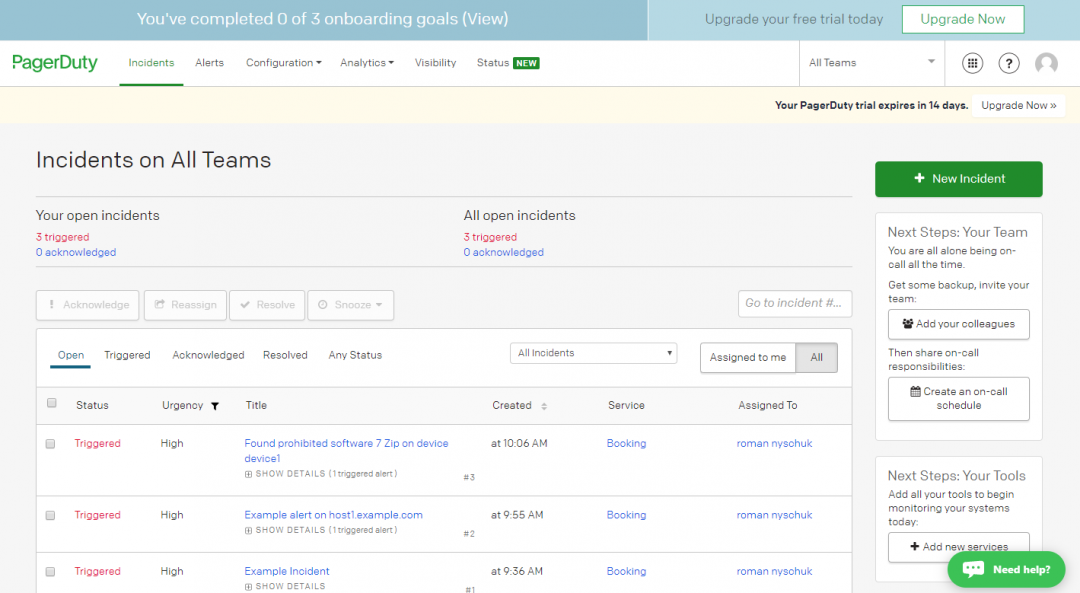Click the green New Incident button
Image resolution: width=1080 pixels, height=593 pixels.
tap(958, 179)
